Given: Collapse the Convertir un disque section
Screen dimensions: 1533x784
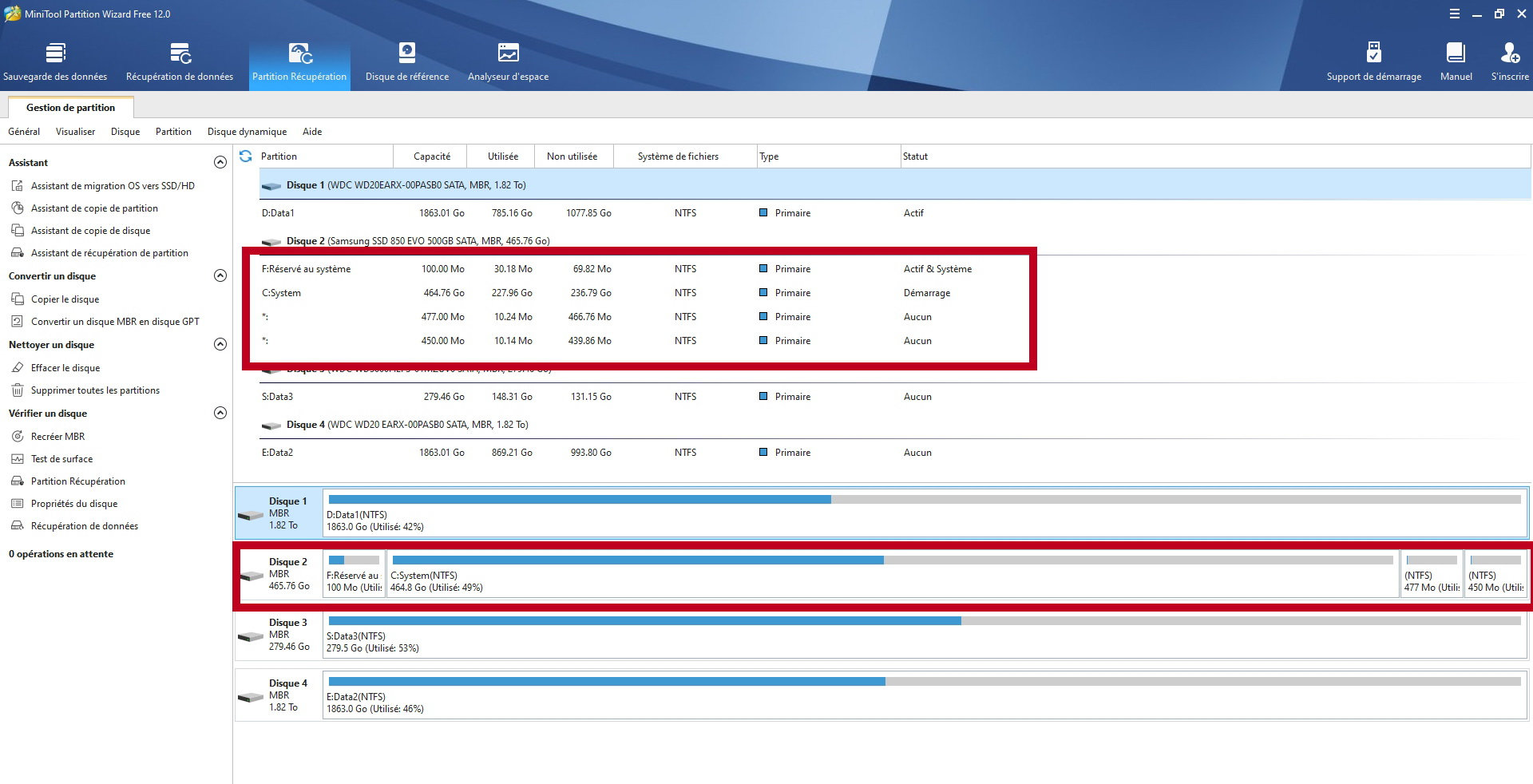Looking at the screenshot, I should point(220,276).
